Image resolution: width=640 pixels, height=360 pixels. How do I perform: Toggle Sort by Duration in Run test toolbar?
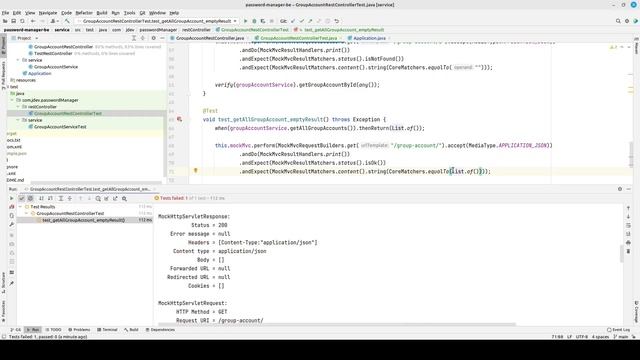50,198
